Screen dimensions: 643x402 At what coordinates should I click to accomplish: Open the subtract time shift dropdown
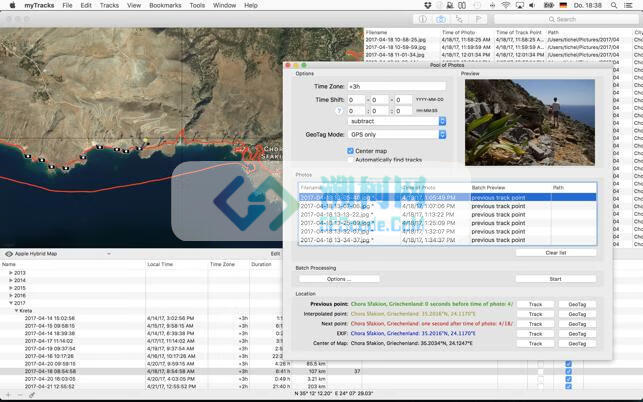tap(397, 121)
